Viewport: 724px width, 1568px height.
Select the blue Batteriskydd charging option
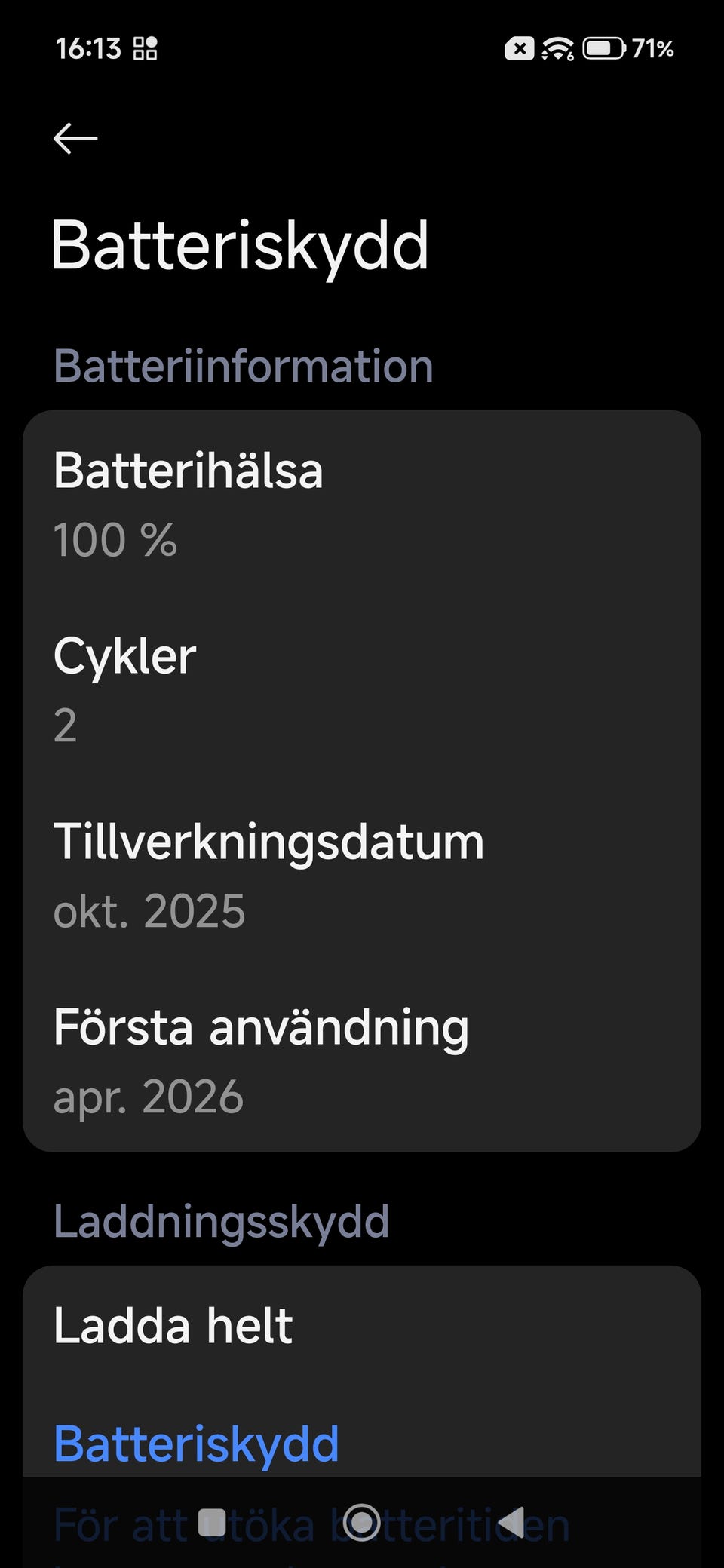pos(196,1444)
